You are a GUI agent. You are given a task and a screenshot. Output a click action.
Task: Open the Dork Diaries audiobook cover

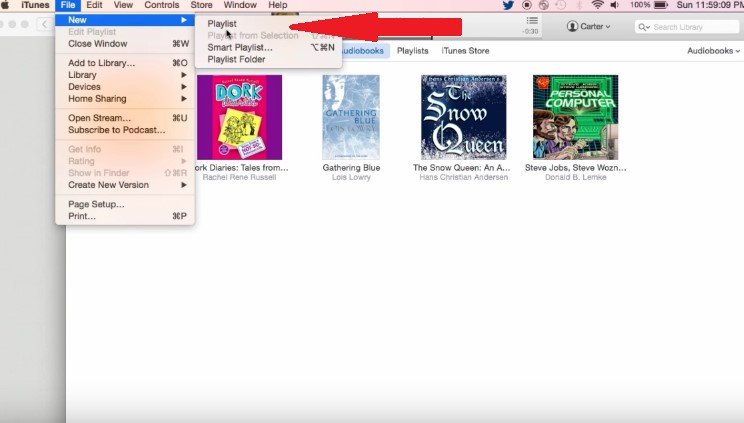point(239,117)
